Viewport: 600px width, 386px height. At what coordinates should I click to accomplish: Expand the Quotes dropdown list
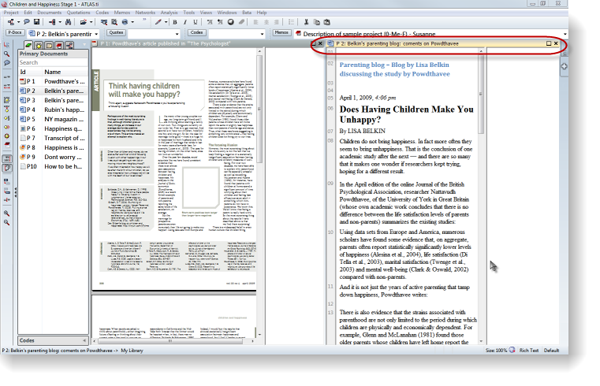(177, 34)
